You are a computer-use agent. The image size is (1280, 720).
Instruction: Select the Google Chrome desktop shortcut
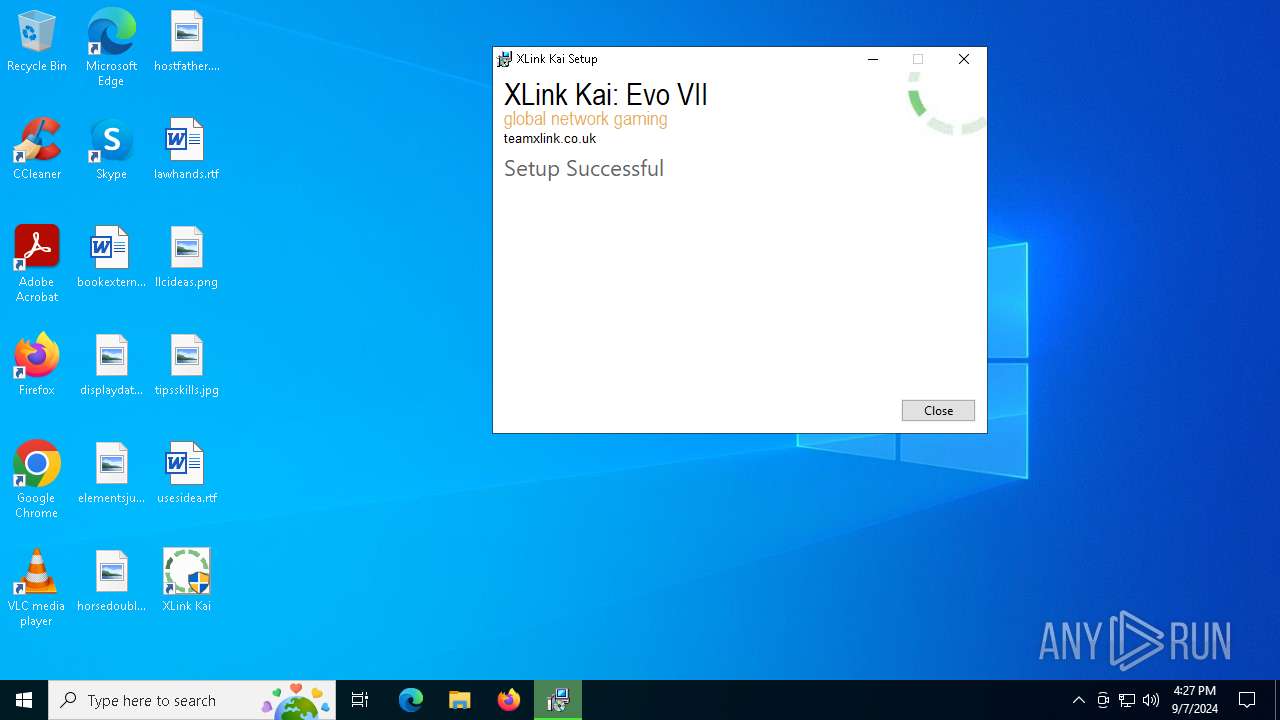(x=37, y=480)
